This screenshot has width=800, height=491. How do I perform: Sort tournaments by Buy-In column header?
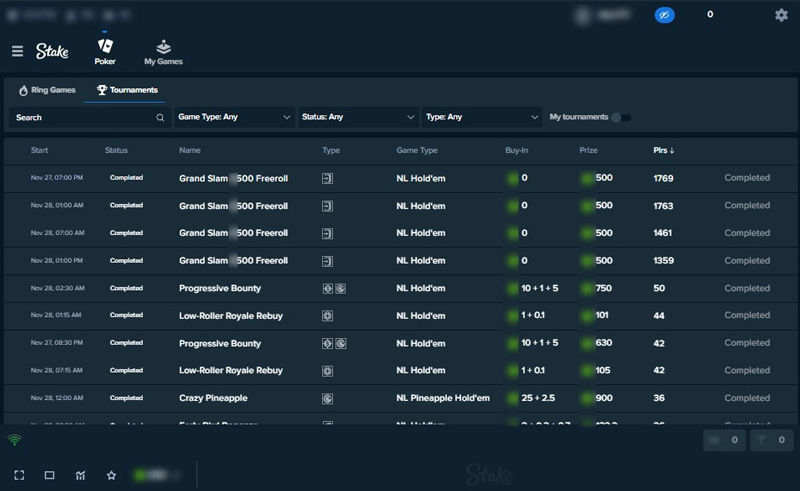click(x=518, y=150)
